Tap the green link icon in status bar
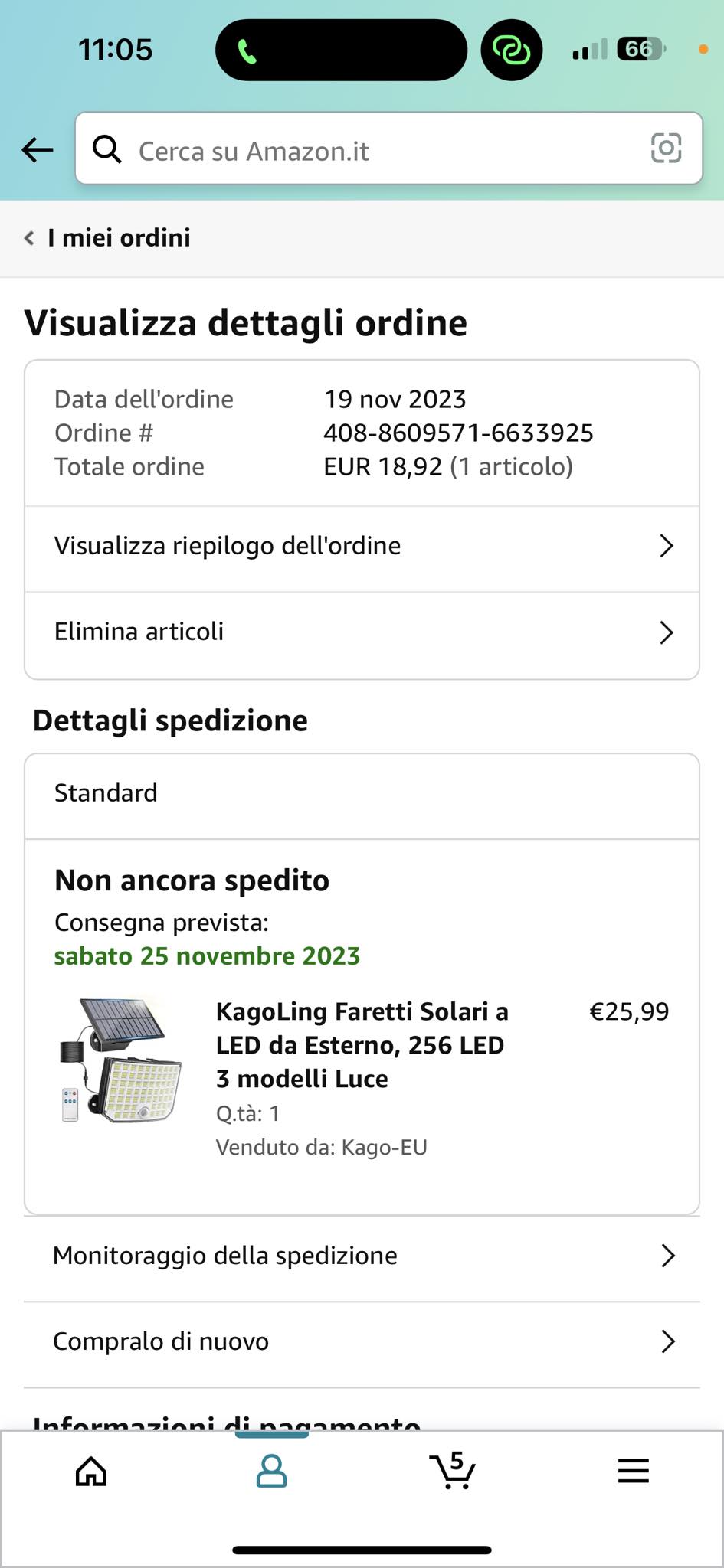Screen dimensions: 724x1568 511,51
